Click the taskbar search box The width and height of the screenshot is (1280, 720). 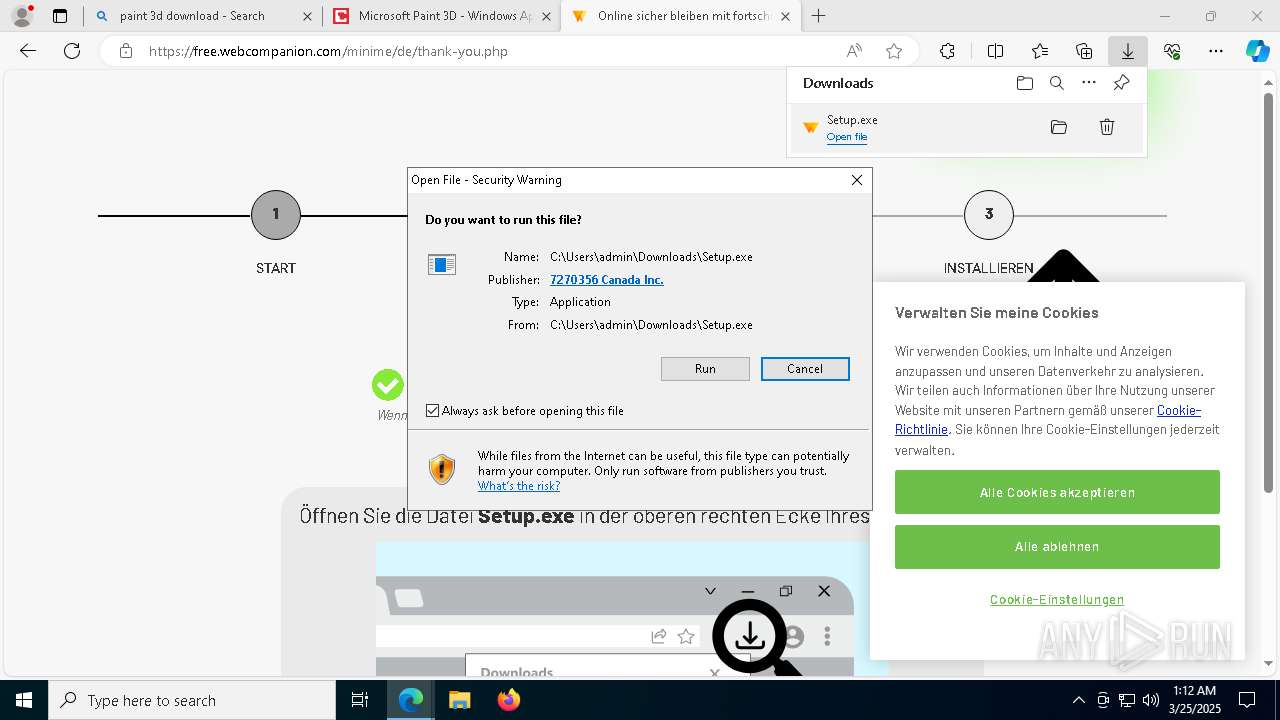pyautogui.click(x=192, y=700)
